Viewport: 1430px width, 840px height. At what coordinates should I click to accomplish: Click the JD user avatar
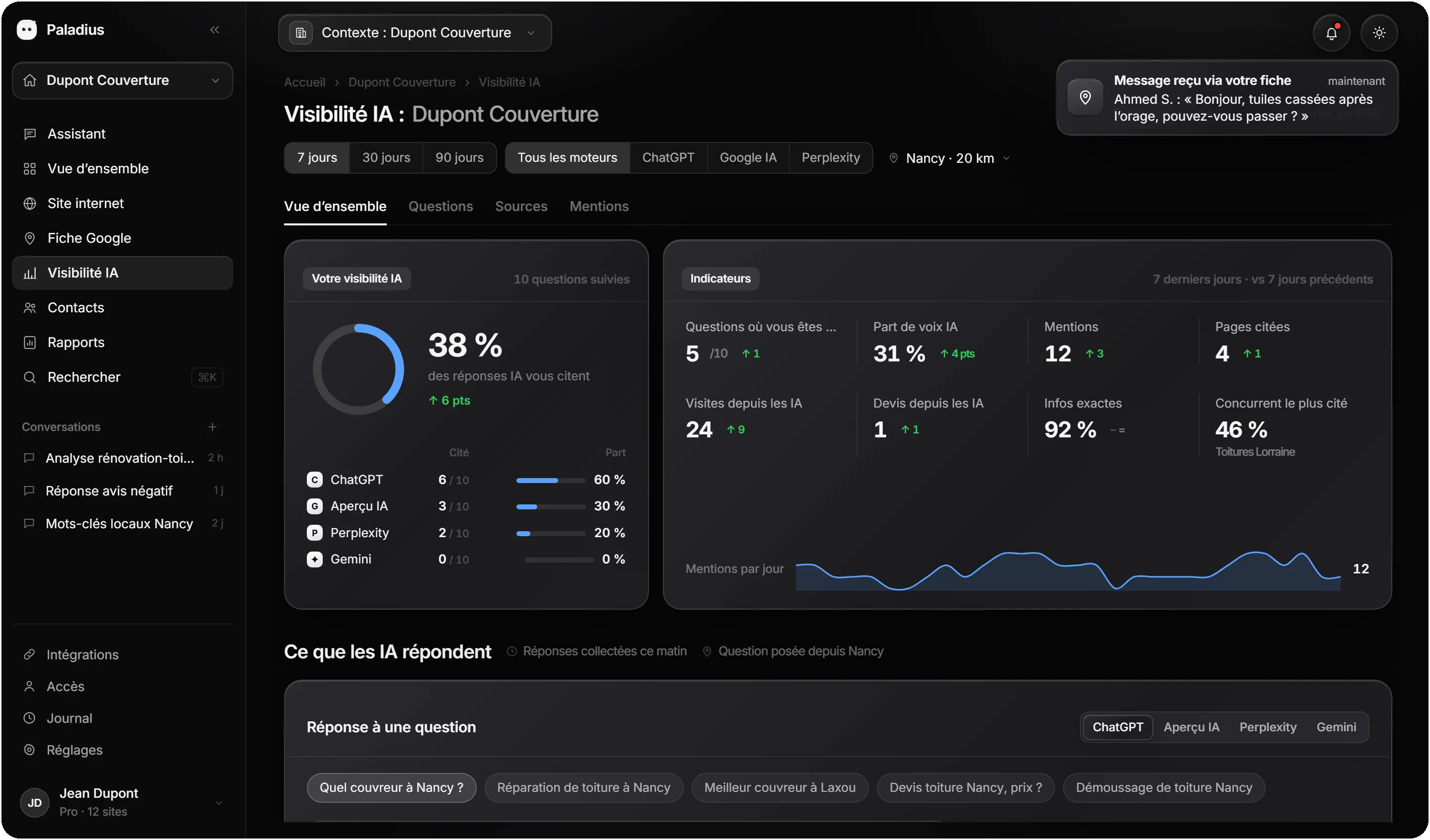[x=35, y=803]
